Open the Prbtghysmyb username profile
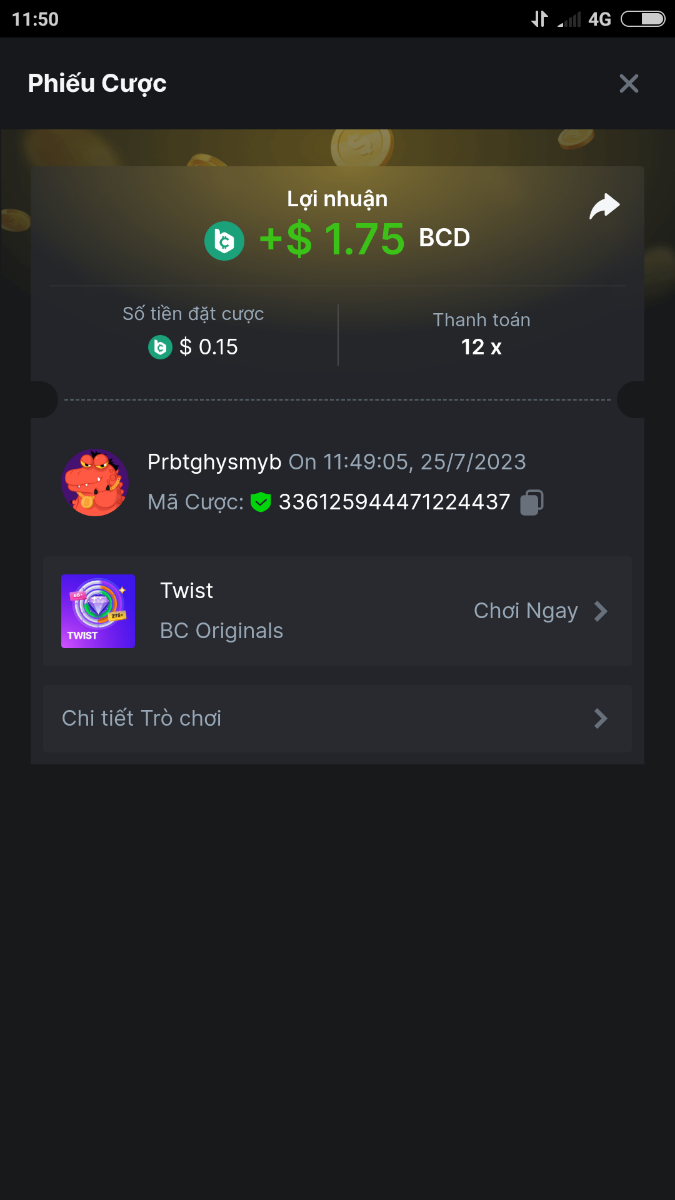 click(x=215, y=462)
